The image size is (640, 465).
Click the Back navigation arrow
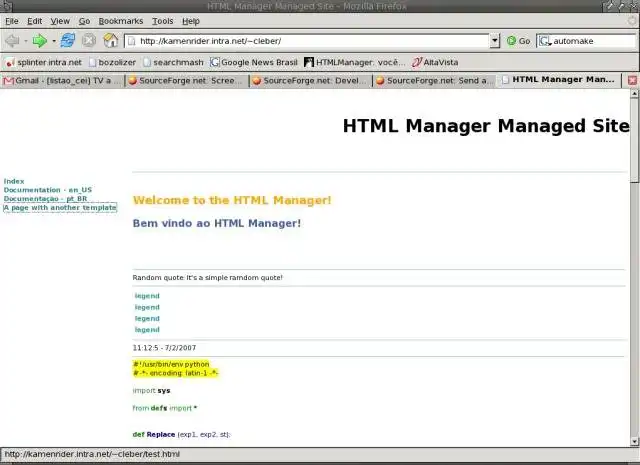pos(12,41)
